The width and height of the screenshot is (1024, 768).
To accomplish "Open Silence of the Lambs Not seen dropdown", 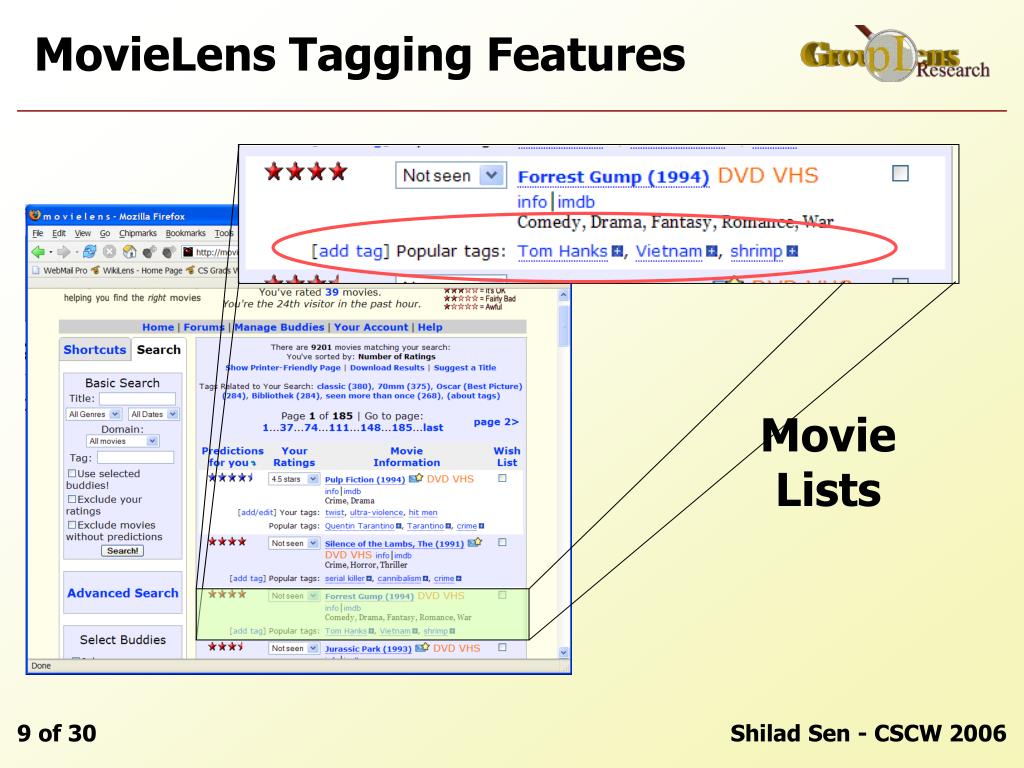I will (x=294, y=543).
